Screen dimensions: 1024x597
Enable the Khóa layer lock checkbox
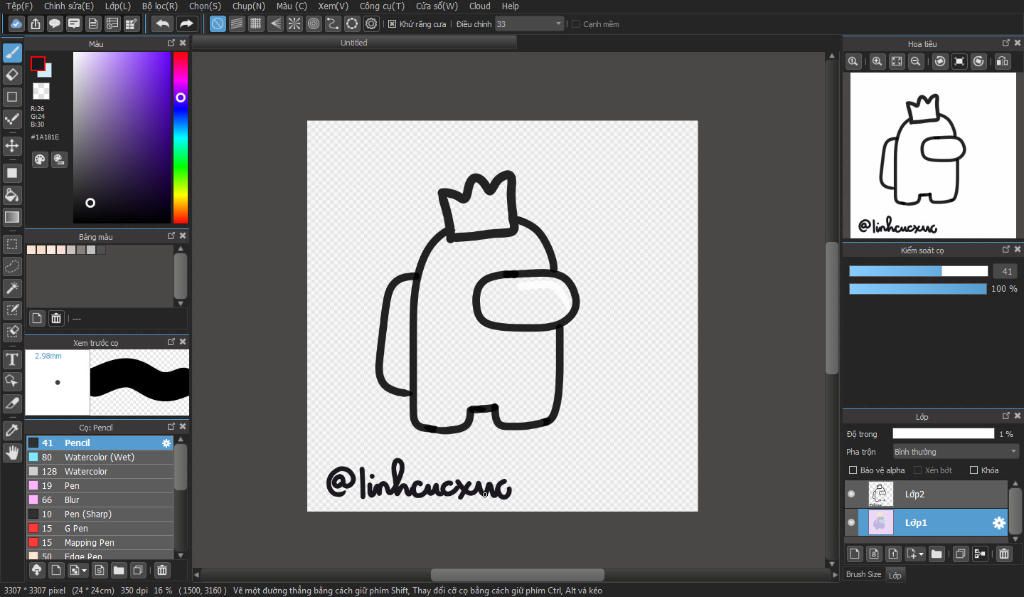point(974,470)
